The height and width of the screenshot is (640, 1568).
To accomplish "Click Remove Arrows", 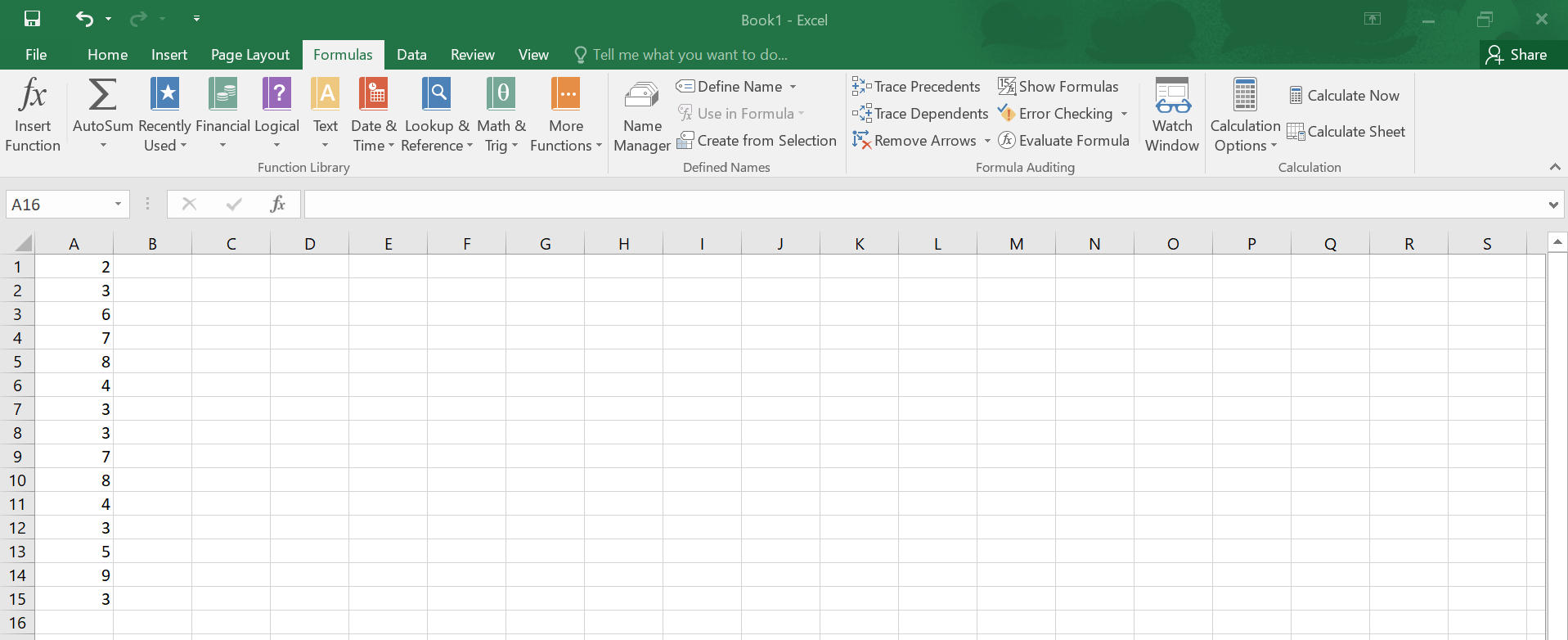I will pos(914,140).
